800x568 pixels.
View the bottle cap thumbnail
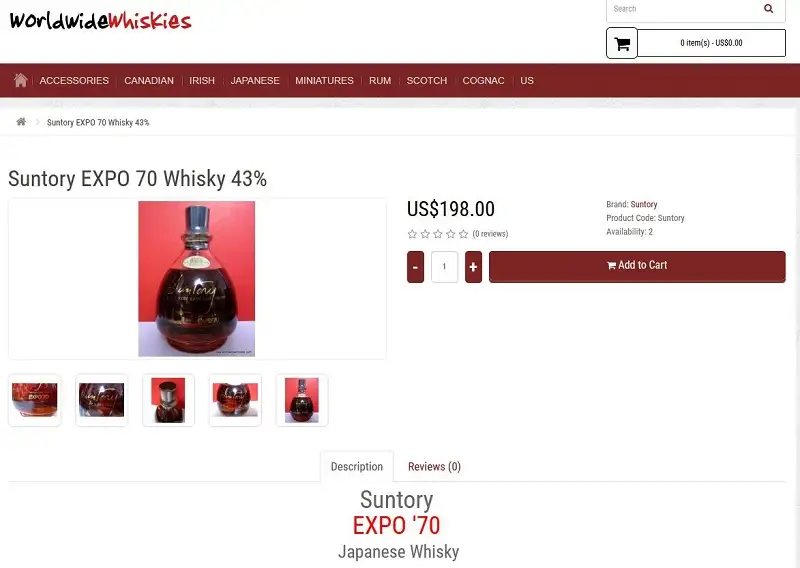(168, 400)
